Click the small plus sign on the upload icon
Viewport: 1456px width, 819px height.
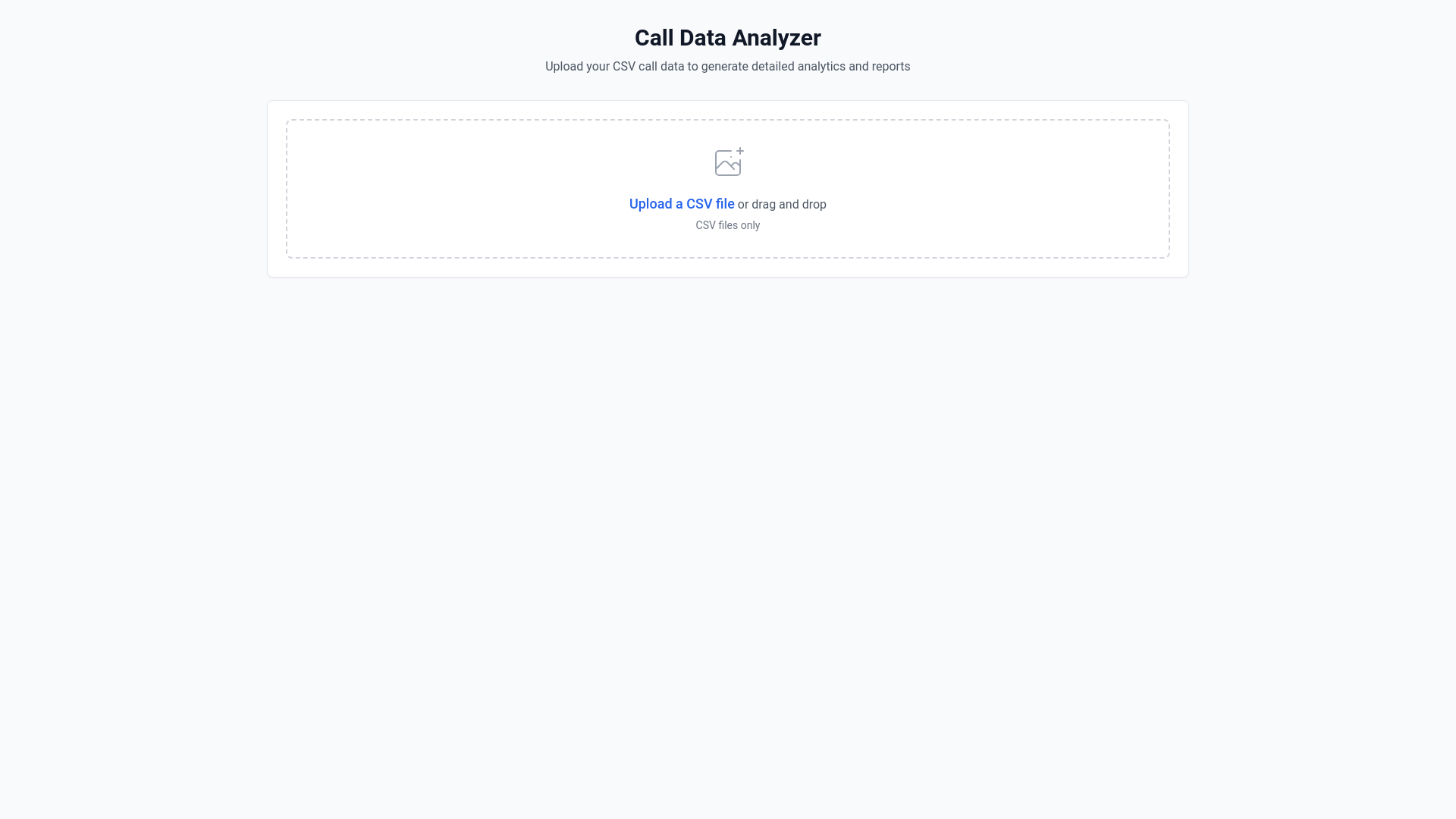pyautogui.click(x=740, y=151)
